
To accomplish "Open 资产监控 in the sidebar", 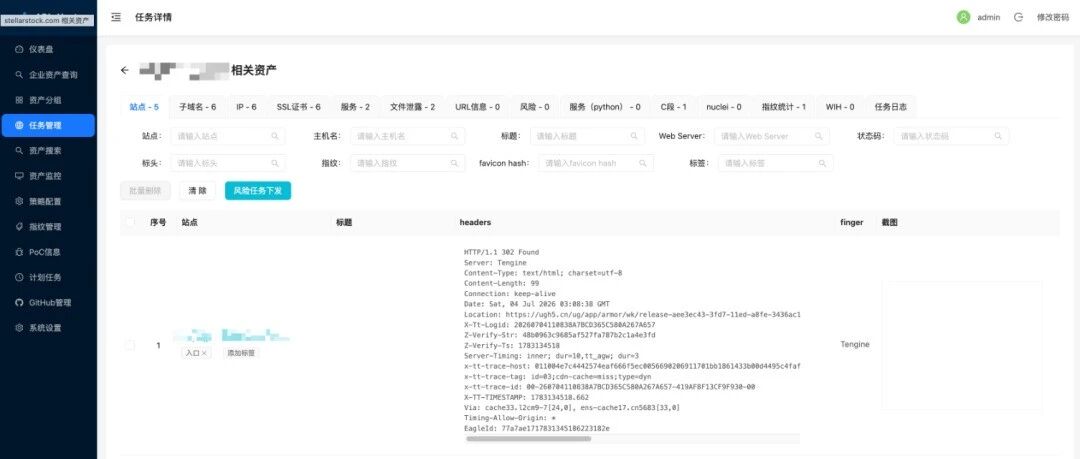I will tap(48, 176).
